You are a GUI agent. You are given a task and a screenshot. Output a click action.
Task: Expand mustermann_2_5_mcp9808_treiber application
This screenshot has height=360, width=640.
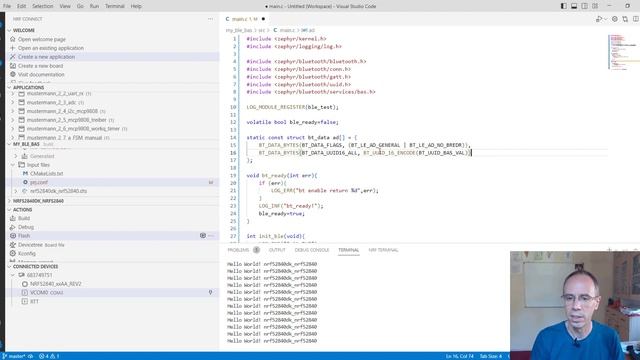[x=13, y=120]
